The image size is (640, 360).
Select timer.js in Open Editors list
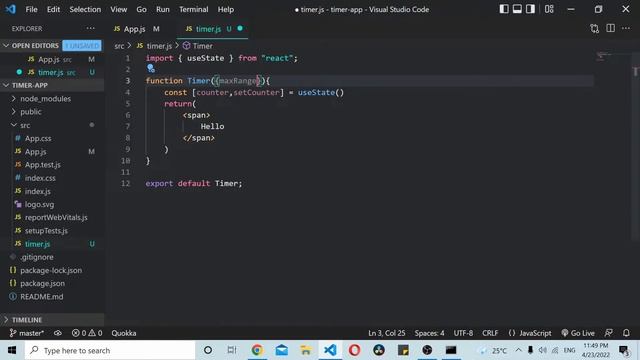point(52,72)
